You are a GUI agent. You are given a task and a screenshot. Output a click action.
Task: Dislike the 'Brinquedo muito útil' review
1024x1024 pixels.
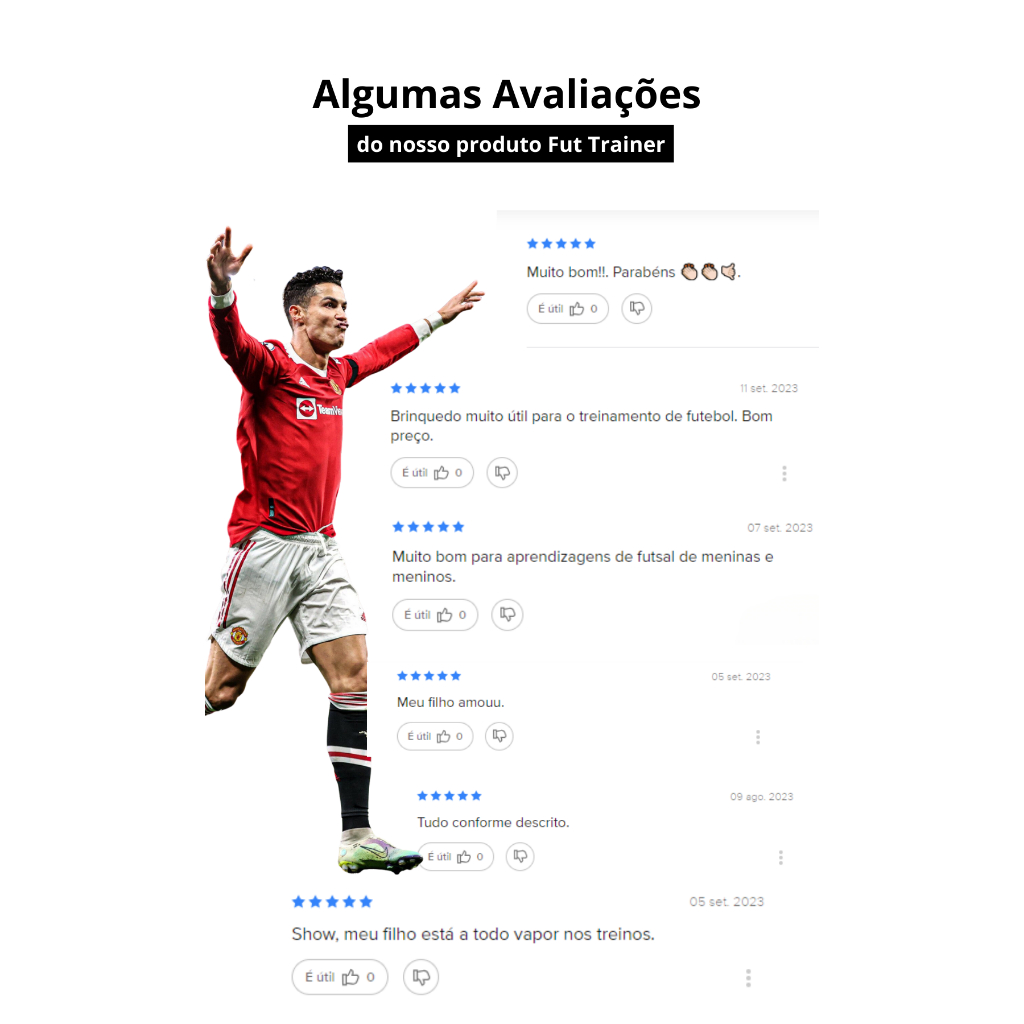click(502, 472)
